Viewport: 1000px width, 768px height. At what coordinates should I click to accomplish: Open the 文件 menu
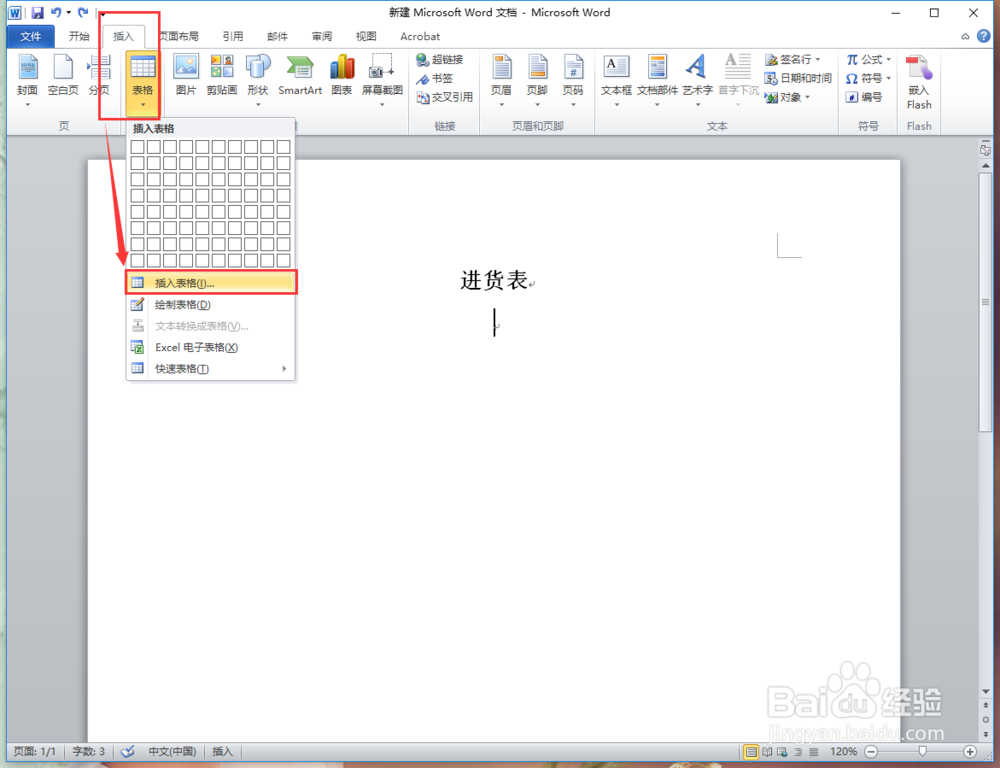click(x=30, y=36)
